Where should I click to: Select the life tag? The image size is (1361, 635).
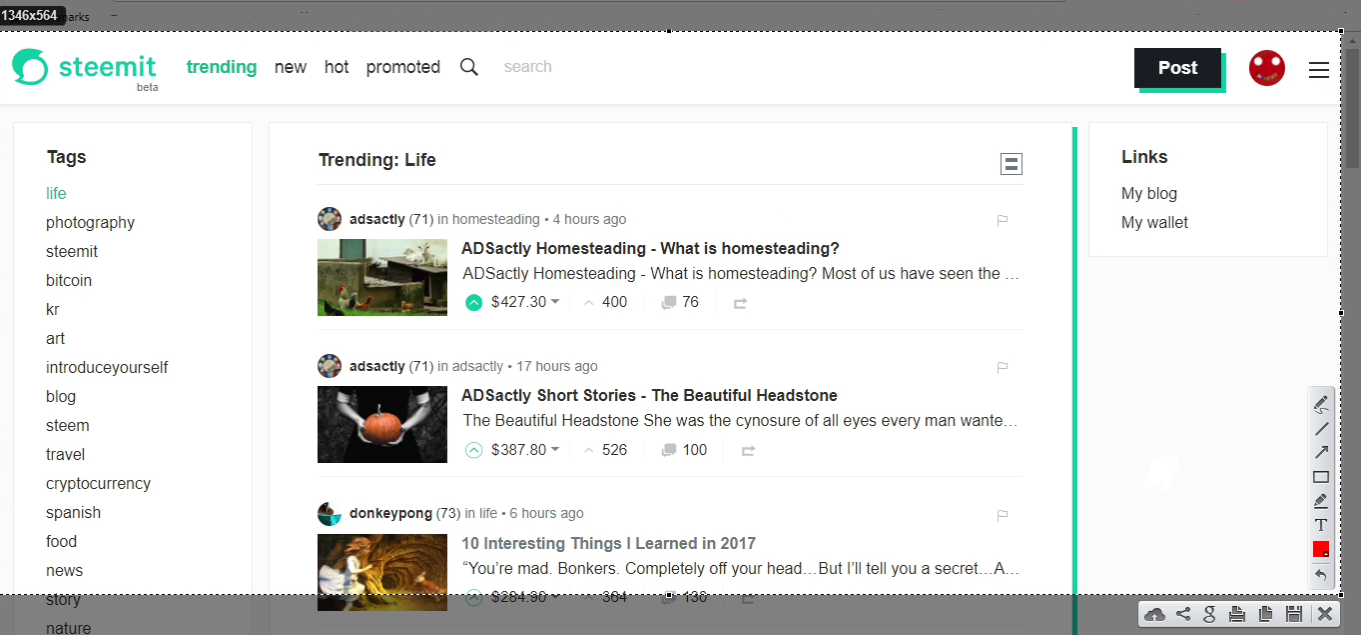click(56, 193)
